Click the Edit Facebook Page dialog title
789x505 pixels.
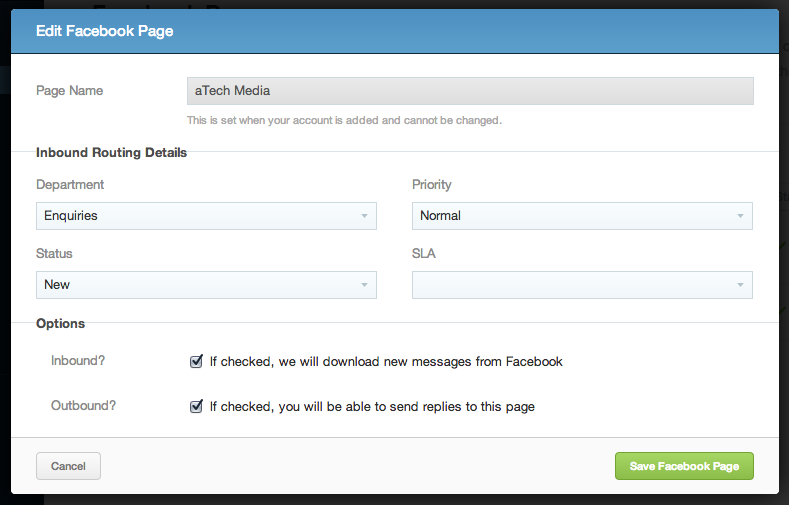point(105,31)
